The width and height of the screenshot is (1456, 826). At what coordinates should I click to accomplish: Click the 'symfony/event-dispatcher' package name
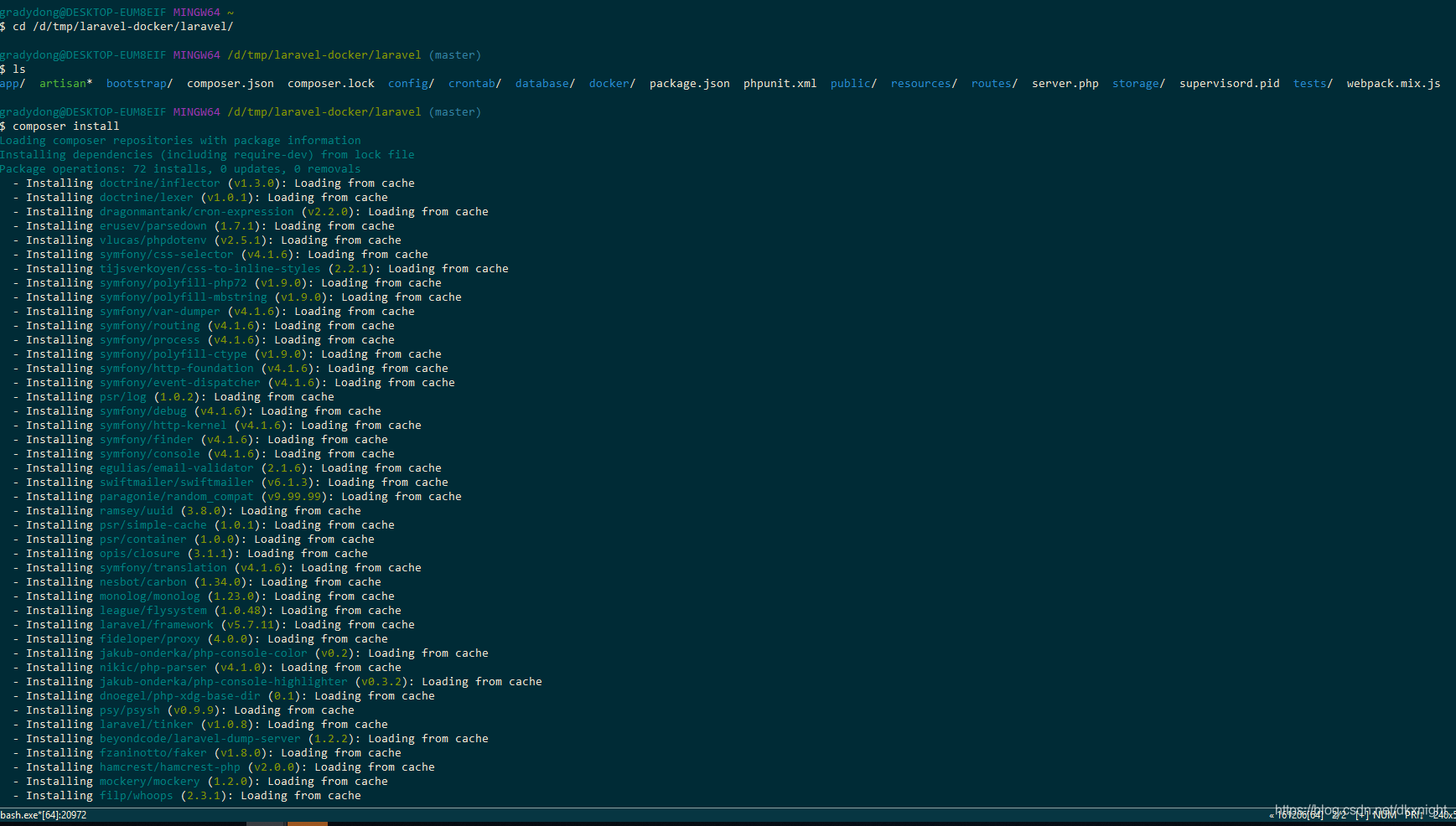tap(180, 383)
